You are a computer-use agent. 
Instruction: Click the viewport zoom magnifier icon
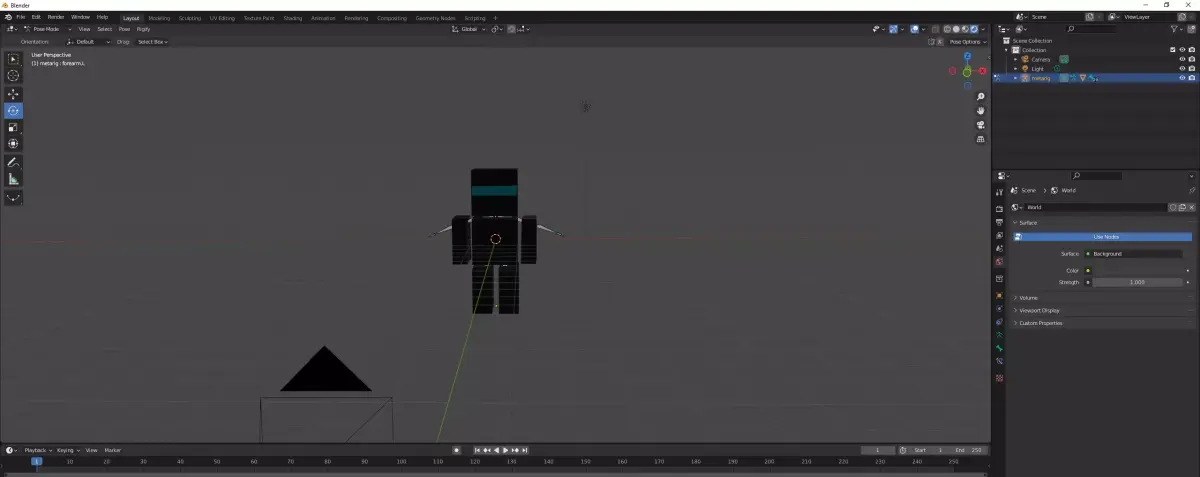(x=981, y=96)
